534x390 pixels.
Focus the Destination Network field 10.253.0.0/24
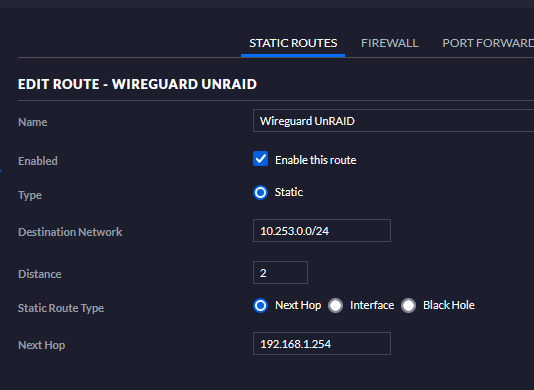coord(322,231)
